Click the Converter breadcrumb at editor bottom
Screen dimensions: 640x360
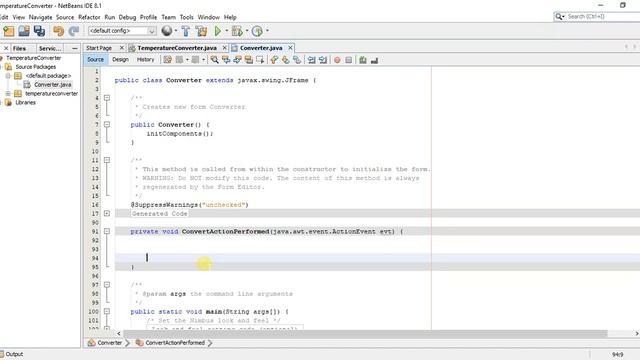(x=109, y=343)
